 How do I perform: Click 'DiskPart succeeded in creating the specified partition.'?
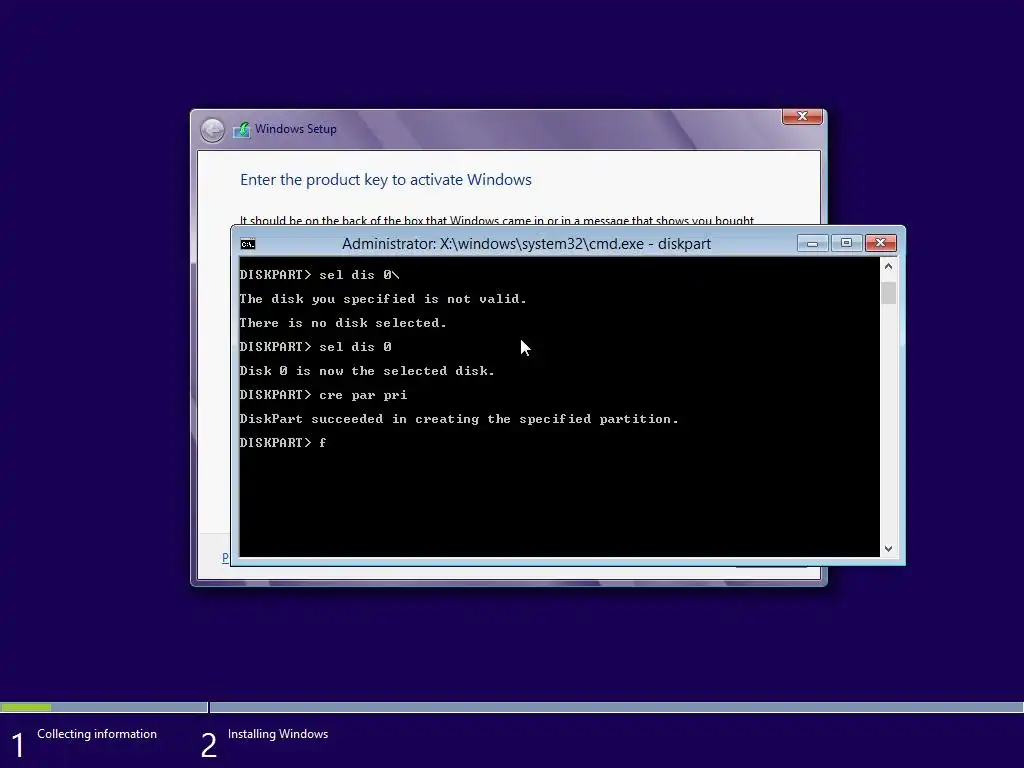pyautogui.click(x=459, y=419)
